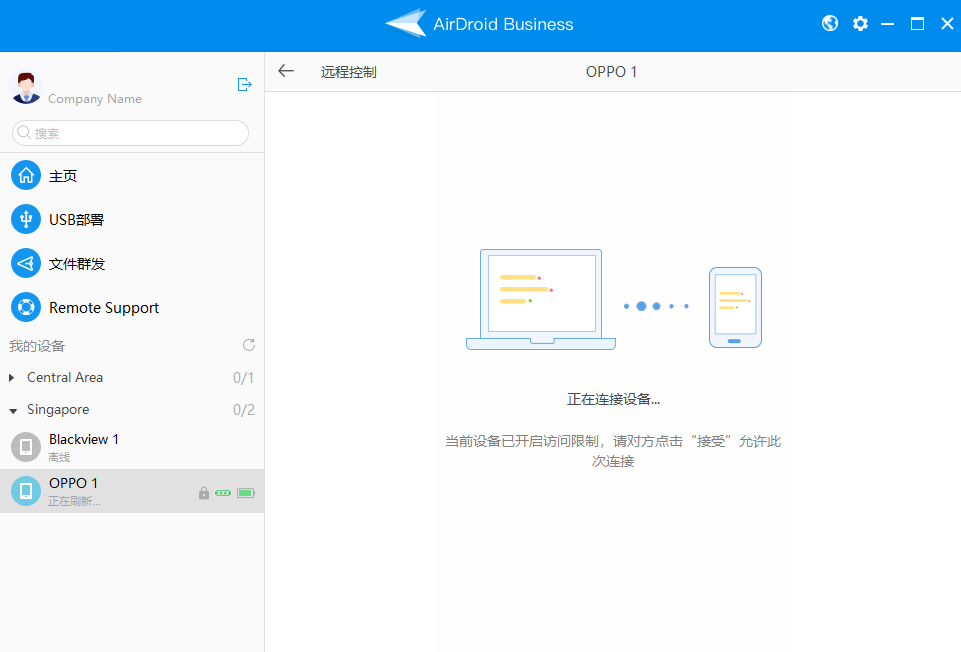Image resolution: width=961 pixels, height=652 pixels.
Task: Click the 正在刷新... status under OPPO 1
Action: pos(74,501)
